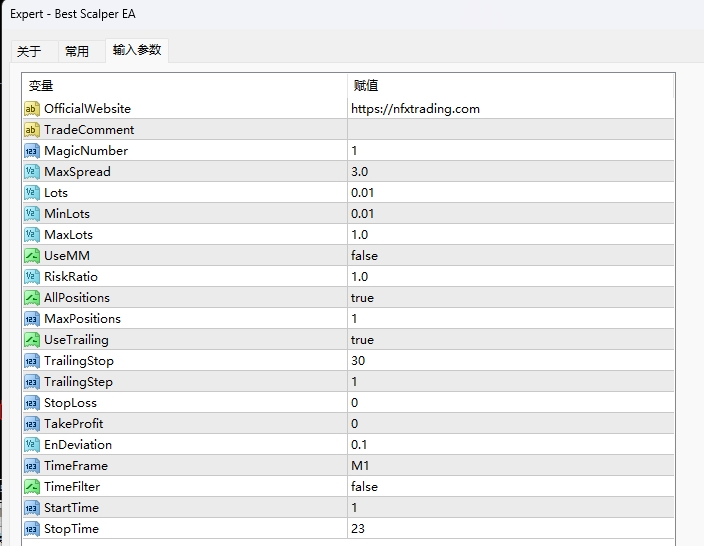This screenshot has width=704, height=546.
Task: Click the TrailingStop integer icon
Action: tap(31, 361)
